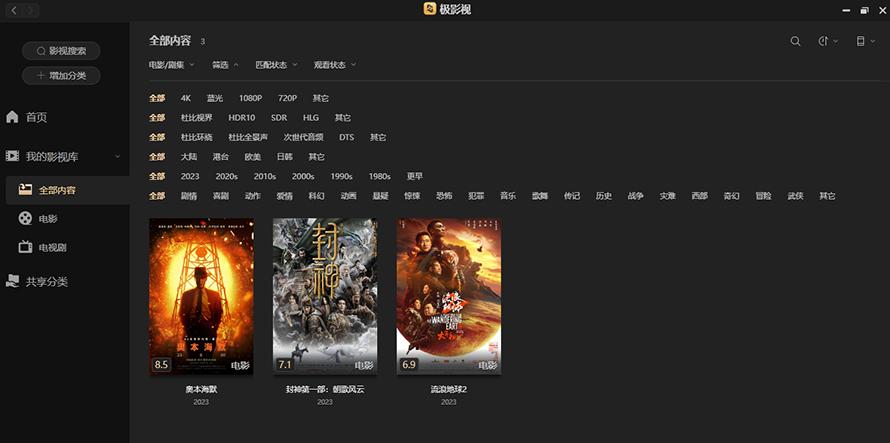
Task: Filter genre by 悬疑
Action: (380, 196)
